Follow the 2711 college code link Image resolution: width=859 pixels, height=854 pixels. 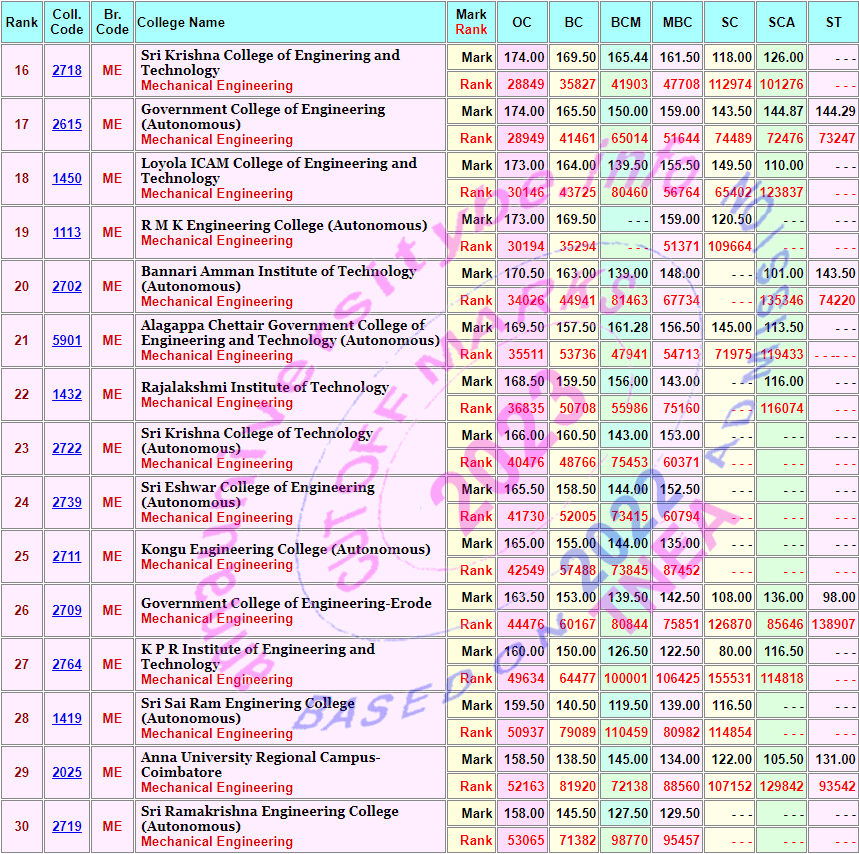coord(67,556)
